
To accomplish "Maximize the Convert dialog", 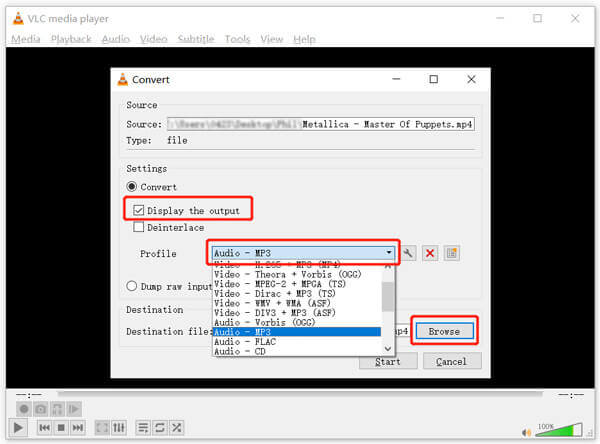I will [434, 79].
